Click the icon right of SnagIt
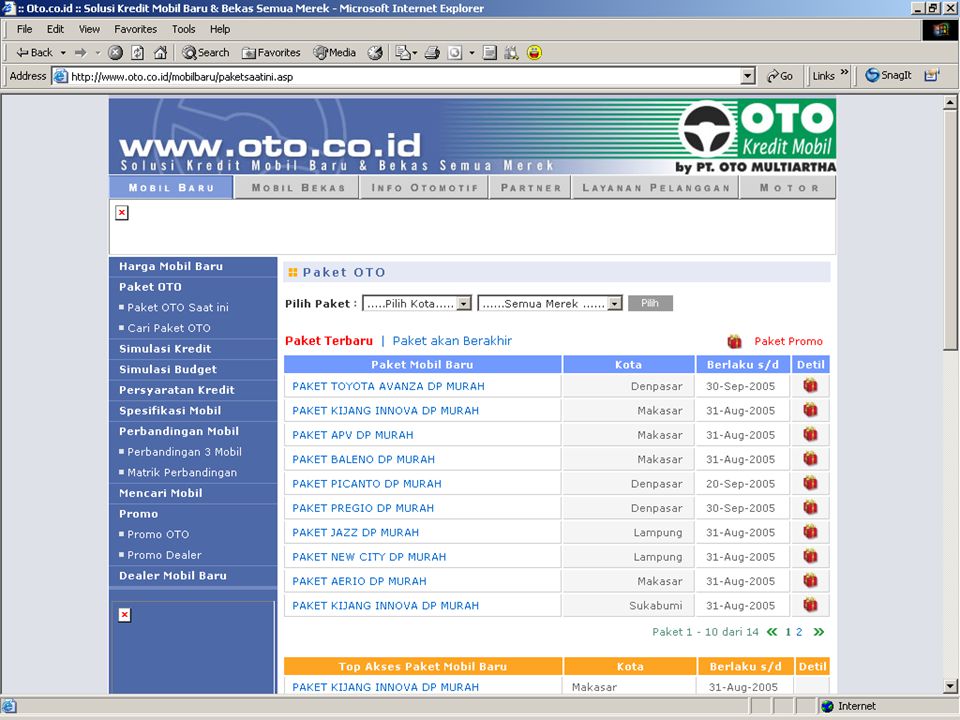Image resolution: width=960 pixels, height=720 pixels. 932,75
